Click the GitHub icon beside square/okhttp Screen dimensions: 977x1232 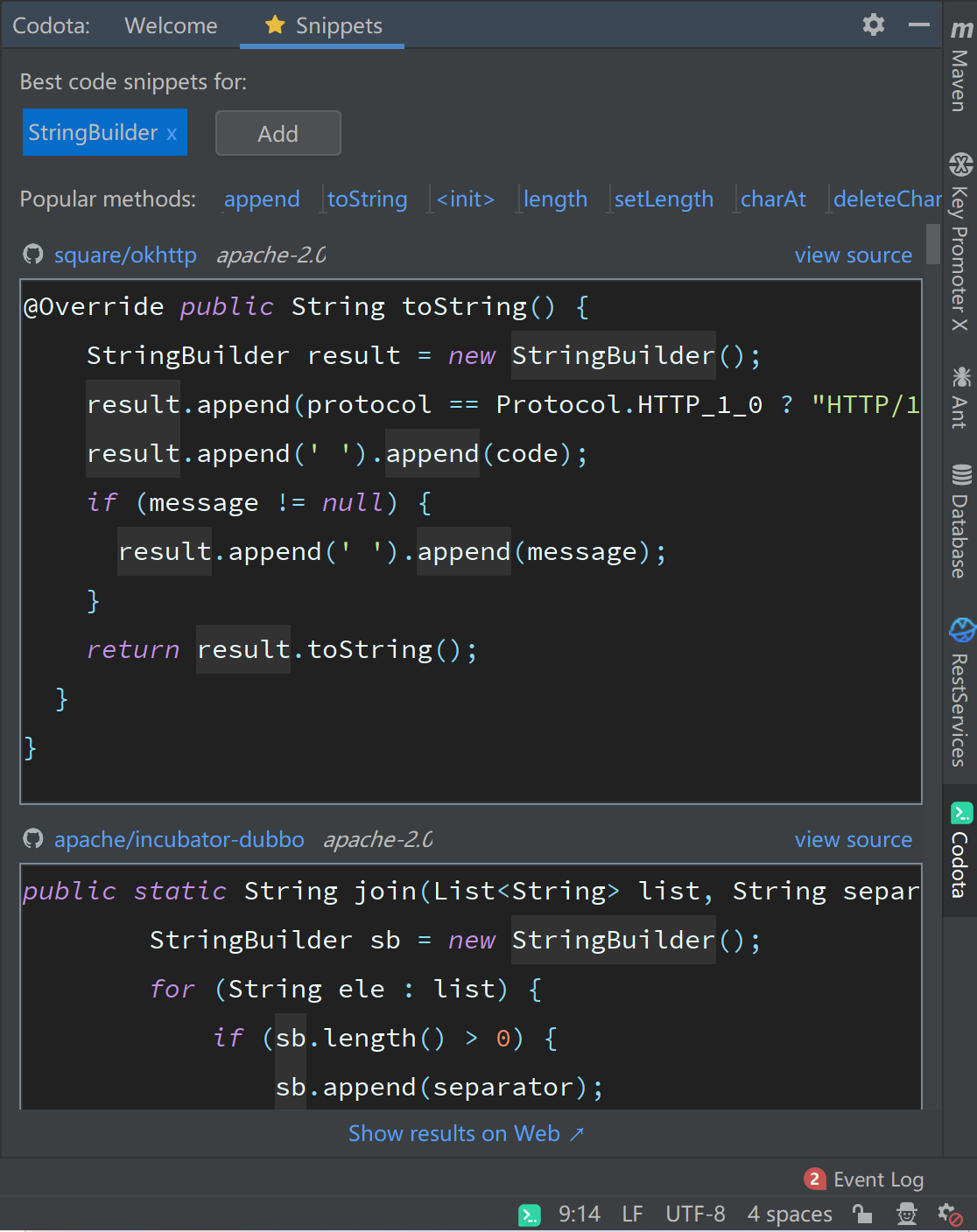click(33, 255)
